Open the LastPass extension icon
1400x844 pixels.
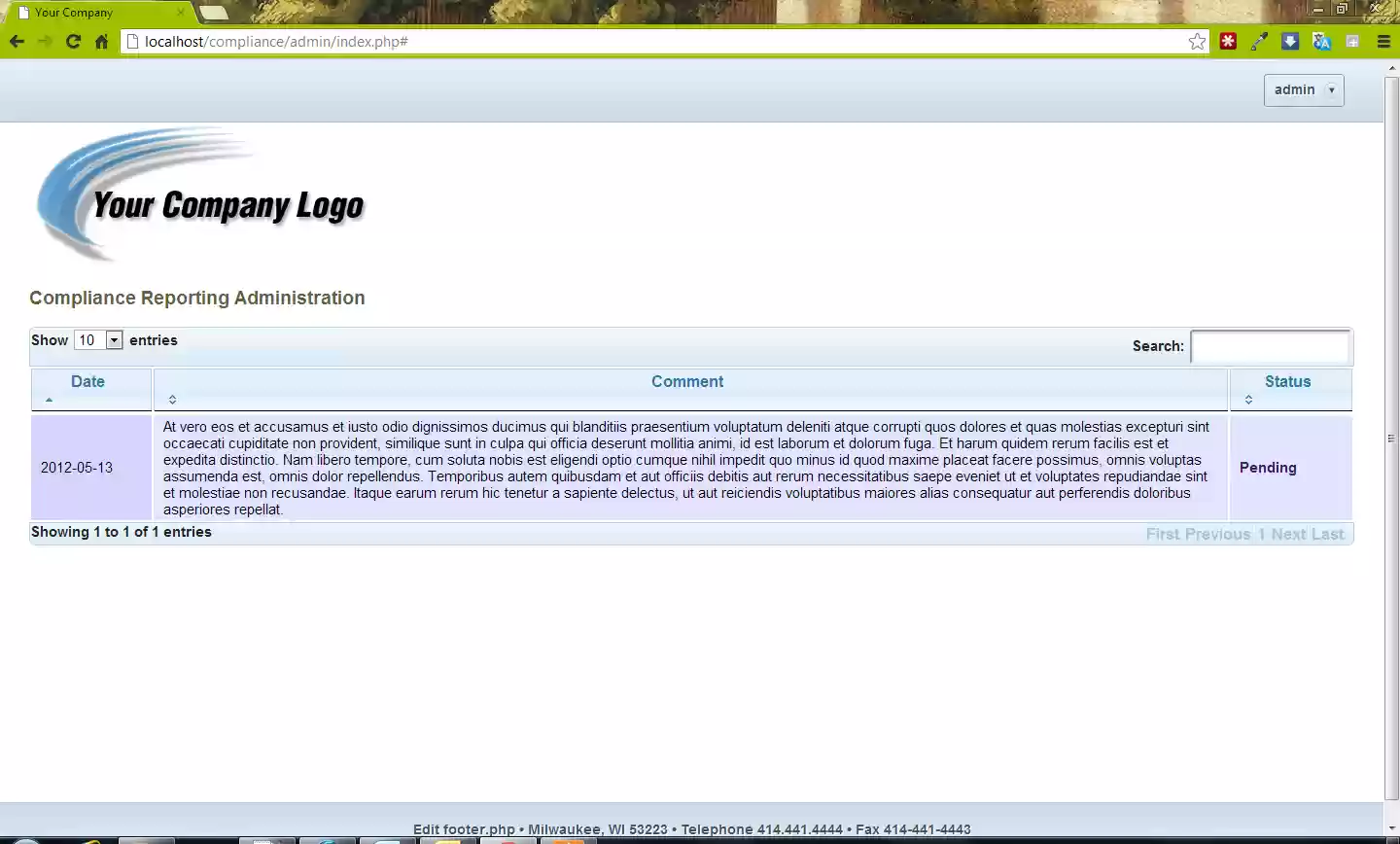(1228, 41)
